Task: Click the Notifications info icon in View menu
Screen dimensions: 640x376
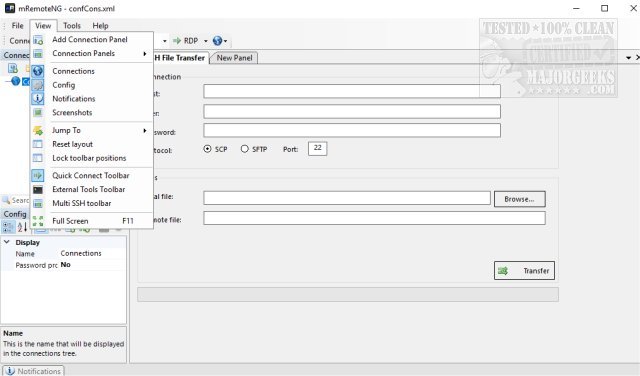Action: 38,99
